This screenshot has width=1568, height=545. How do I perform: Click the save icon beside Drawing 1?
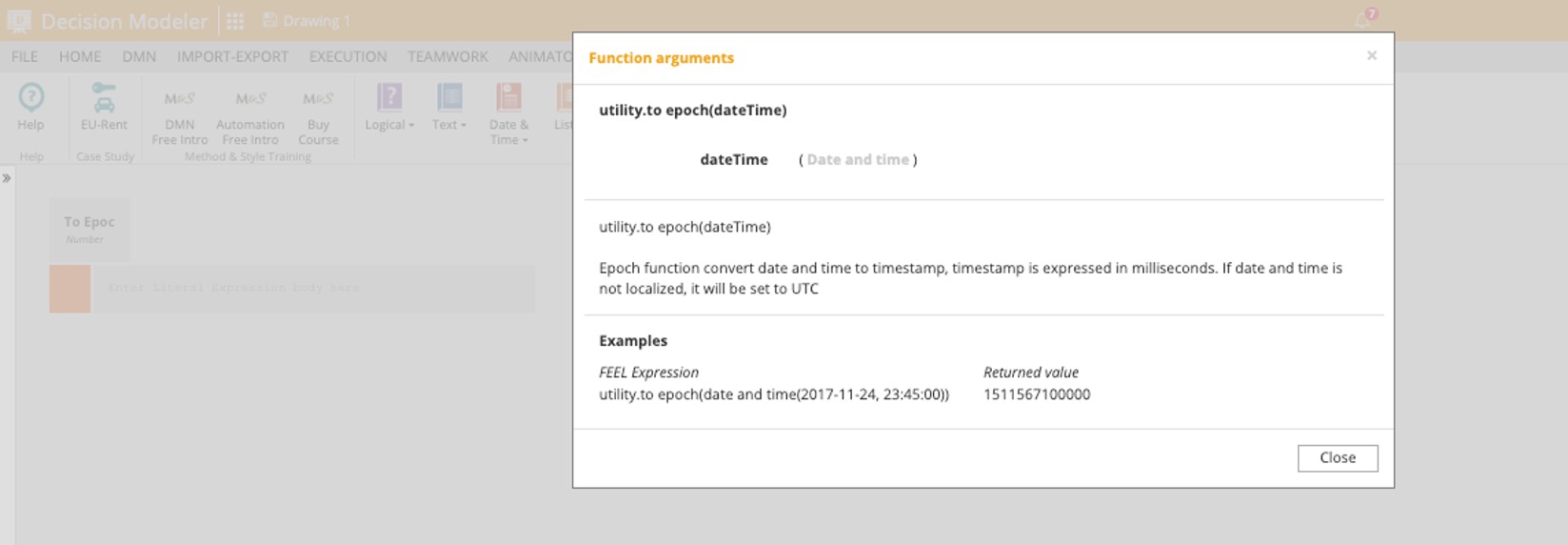point(269,20)
